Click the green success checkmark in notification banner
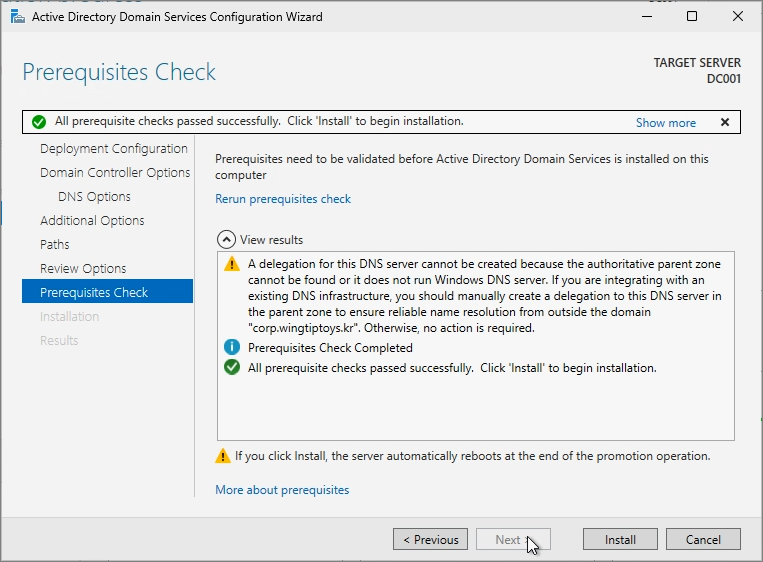 click(39, 122)
